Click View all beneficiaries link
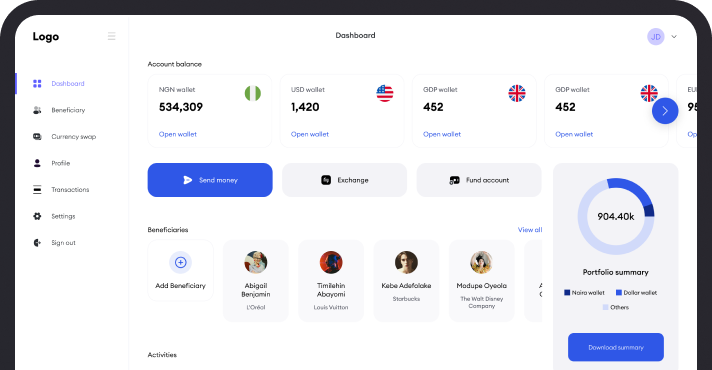Image resolution: width=712 pixels, height=370 pixels. (530, 230)
